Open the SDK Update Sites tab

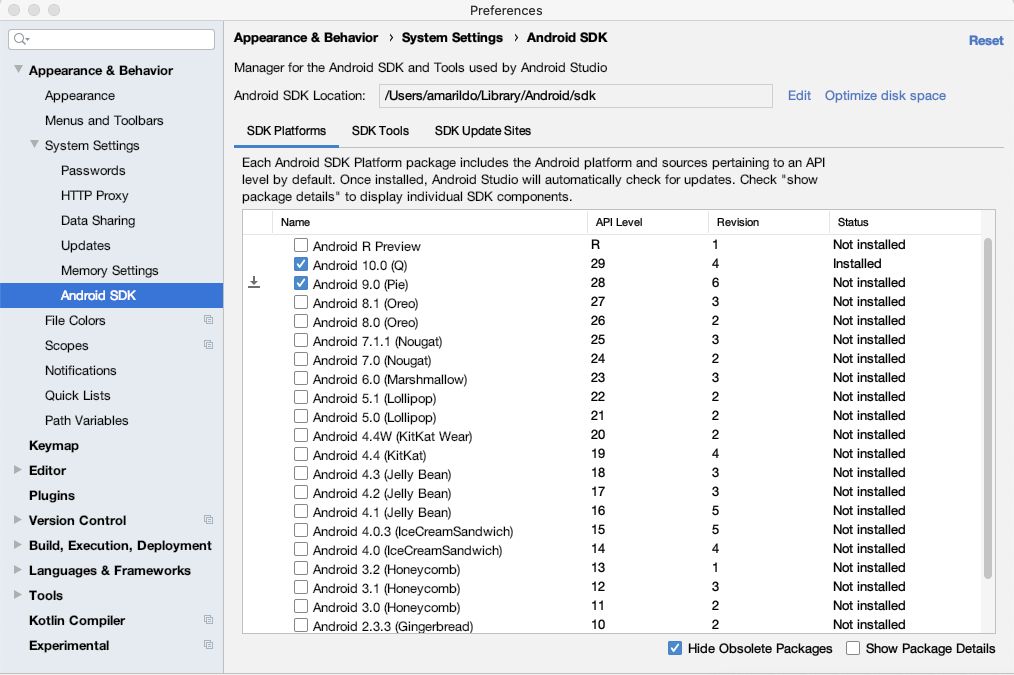point(482,131)
